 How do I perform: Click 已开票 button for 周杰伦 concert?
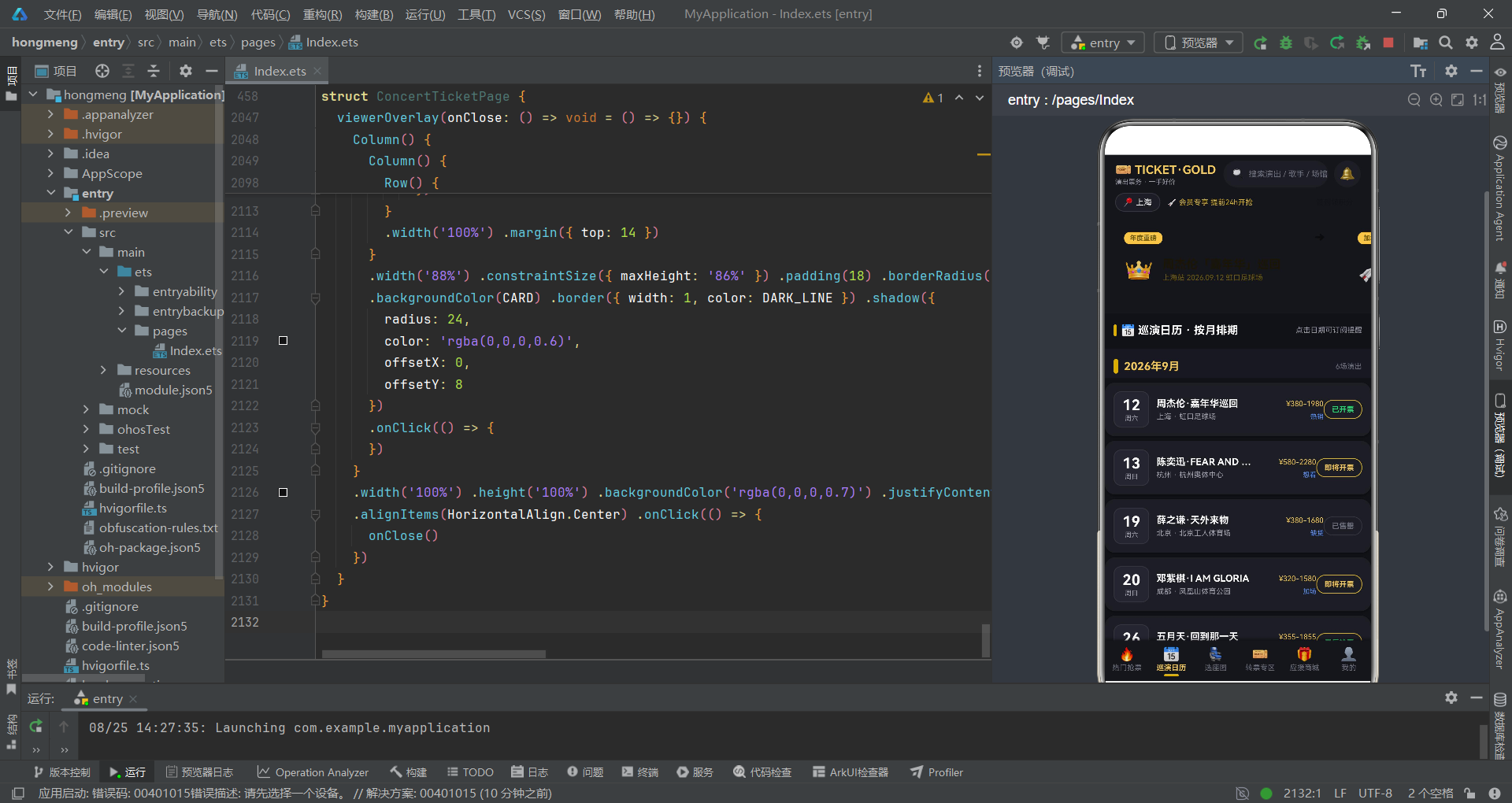tap(1343, 409)
